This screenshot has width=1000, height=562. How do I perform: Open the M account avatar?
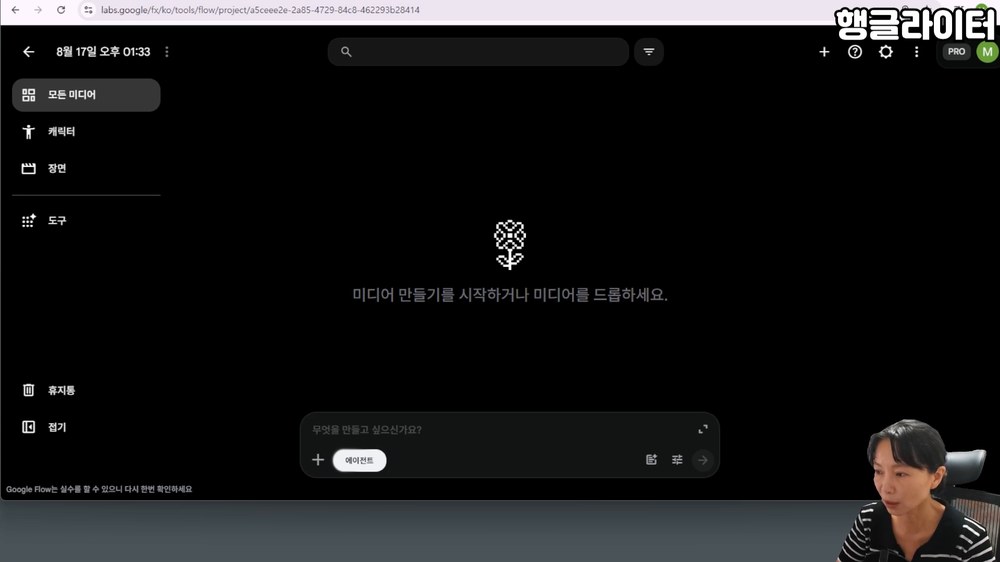[987, 52]
